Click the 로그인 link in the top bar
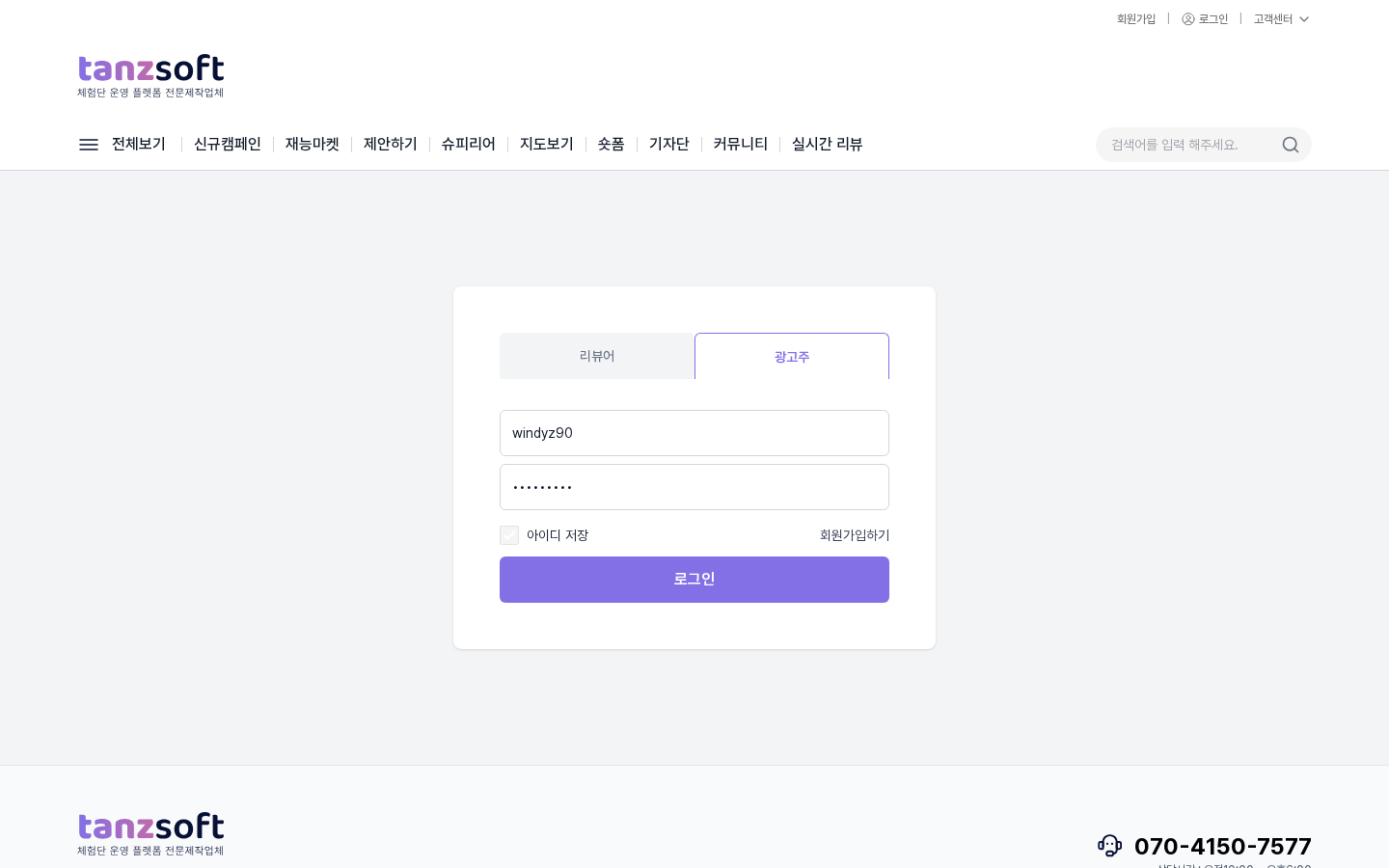This screenshot has height=868, width=1389. tap(1213, 19)
